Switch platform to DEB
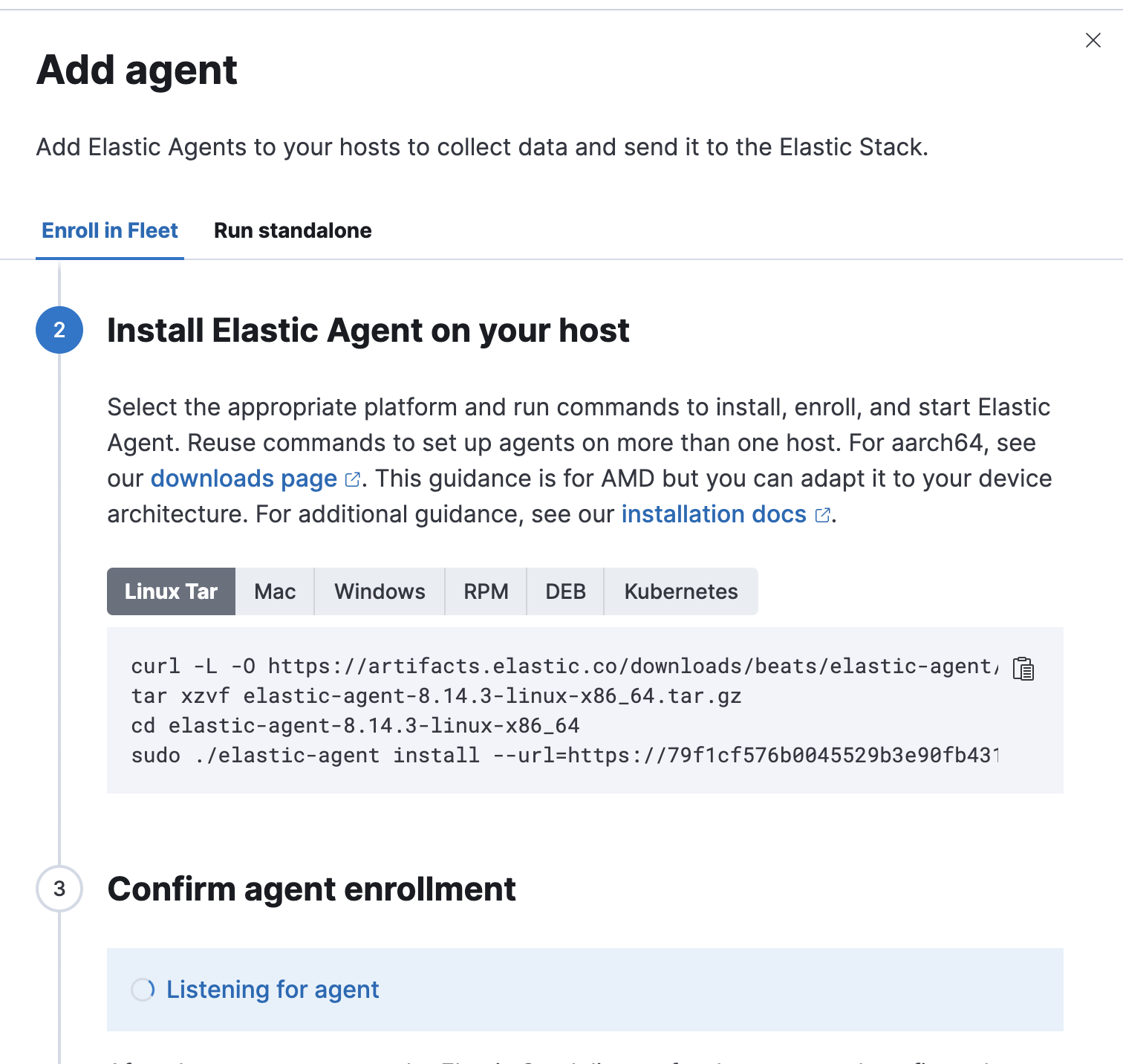 click(565, 591)
